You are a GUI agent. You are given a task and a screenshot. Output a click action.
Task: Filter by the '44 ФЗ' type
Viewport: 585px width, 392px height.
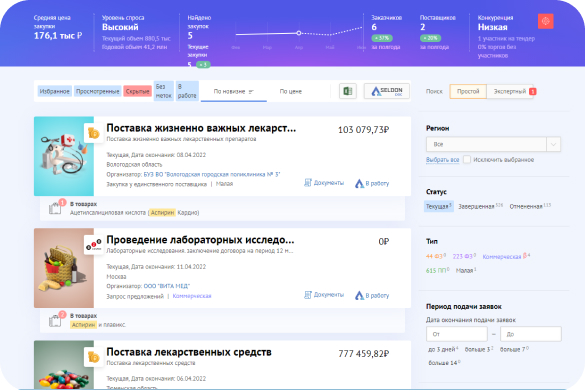(x=436, y=257)
